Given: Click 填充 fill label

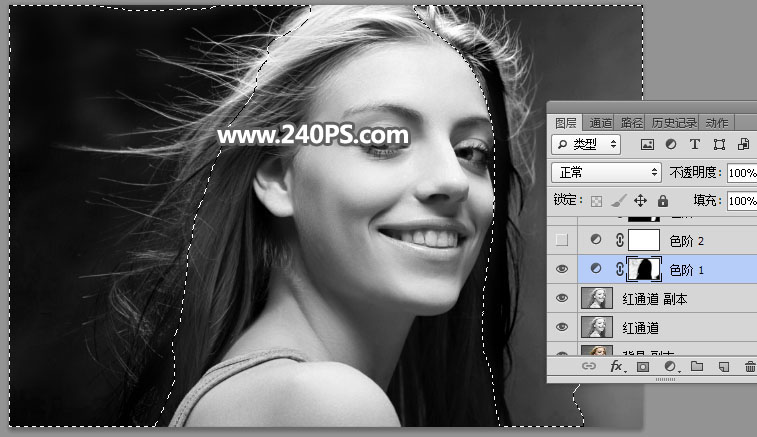Looking at the screenshot, I should [x=707, y=200].
